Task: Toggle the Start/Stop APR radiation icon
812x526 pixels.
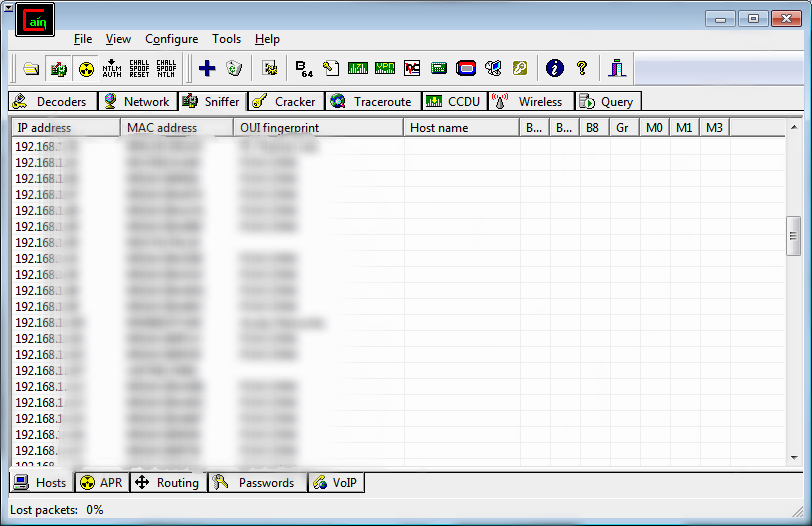Action: (x=86, y=68)
